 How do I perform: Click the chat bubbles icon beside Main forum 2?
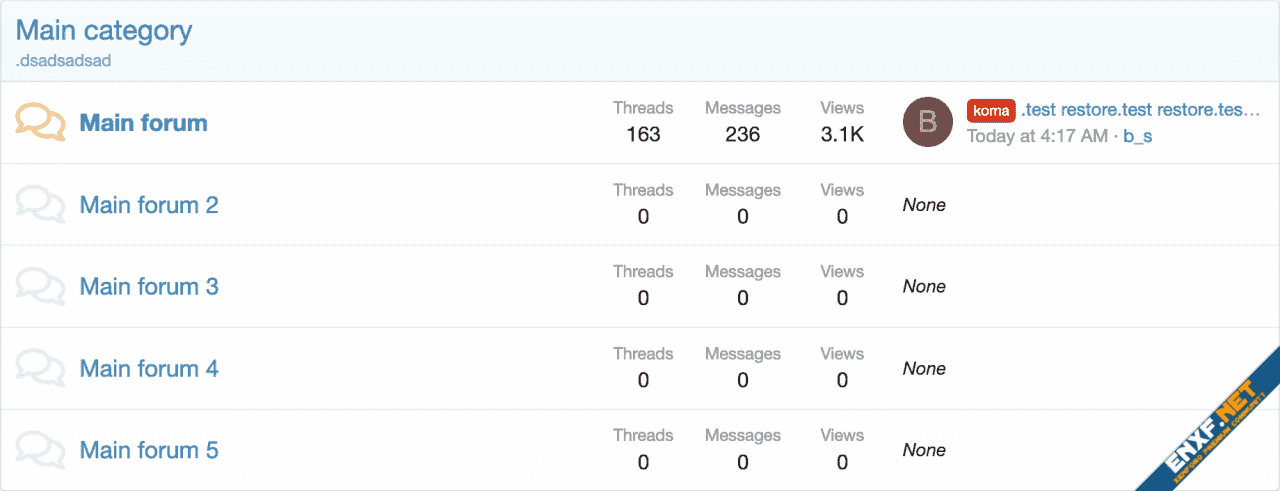[x=41, y=205]
